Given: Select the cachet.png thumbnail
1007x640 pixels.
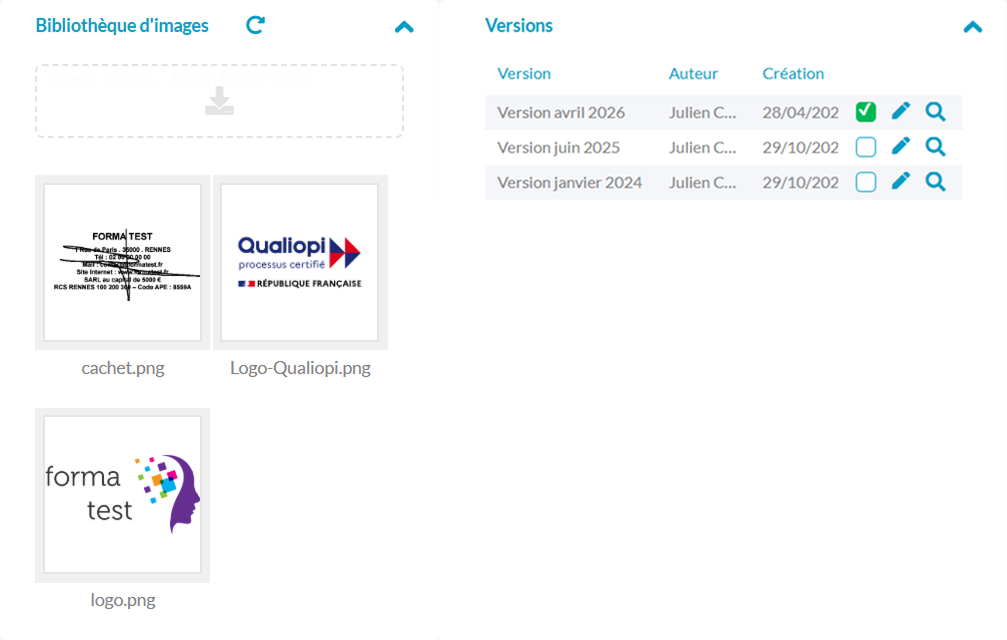Looking at the screenshot, I should [123, 263].
